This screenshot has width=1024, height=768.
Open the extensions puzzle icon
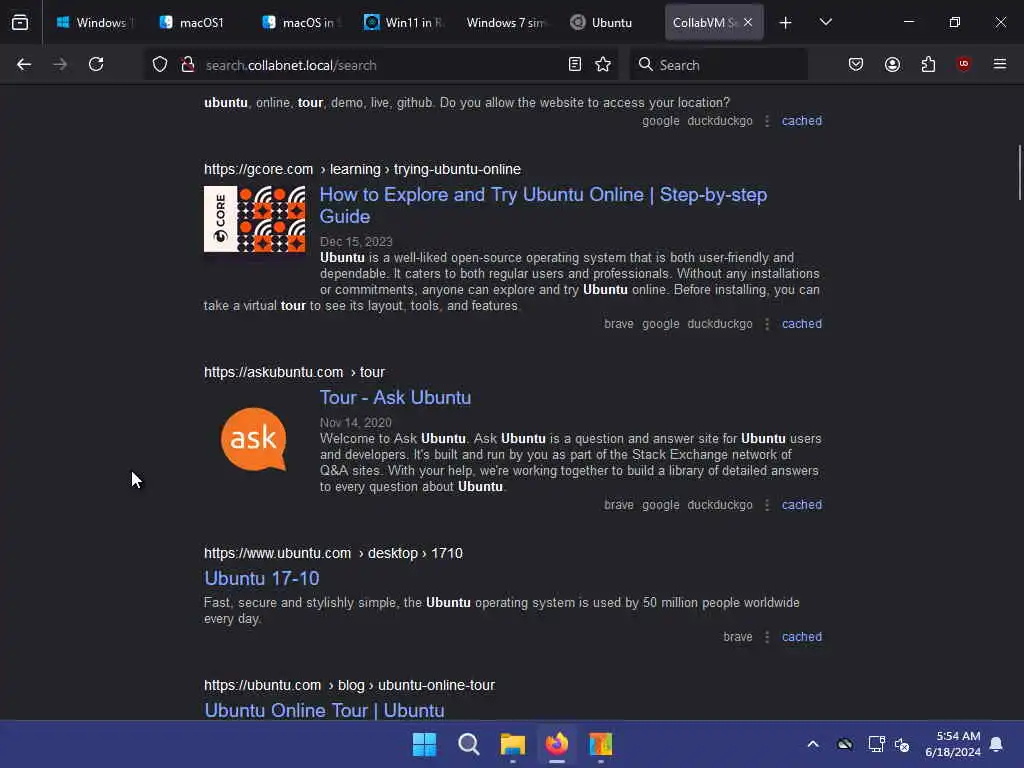(928, 64)
